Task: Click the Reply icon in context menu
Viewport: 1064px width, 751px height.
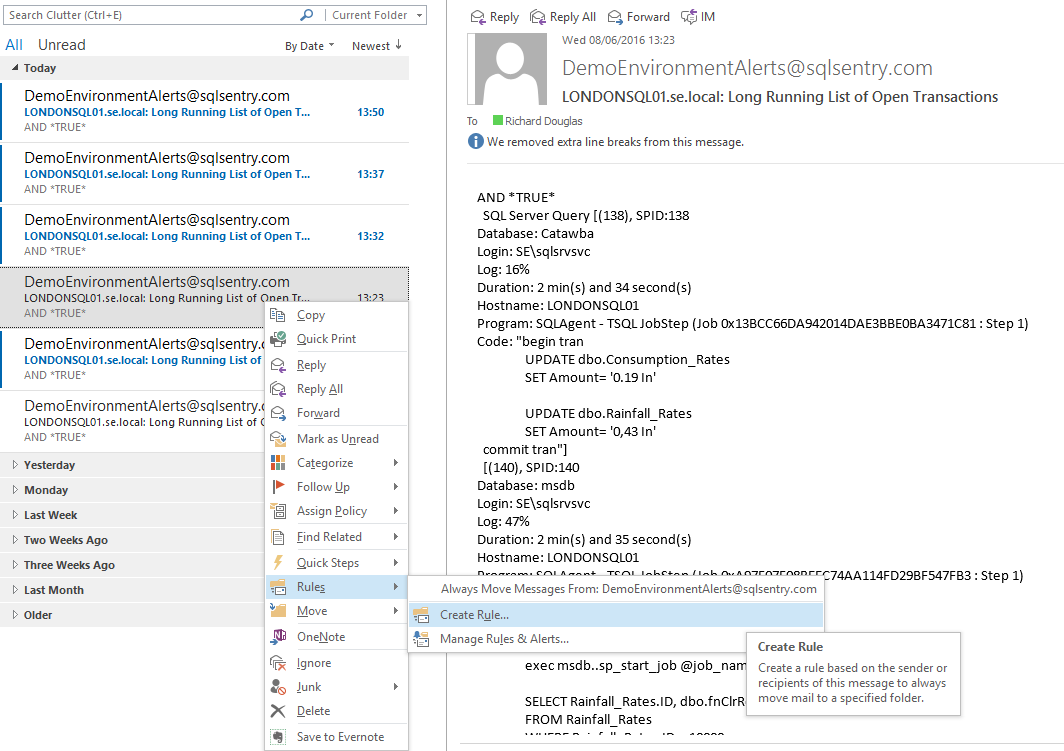Action: click(278, 365)
